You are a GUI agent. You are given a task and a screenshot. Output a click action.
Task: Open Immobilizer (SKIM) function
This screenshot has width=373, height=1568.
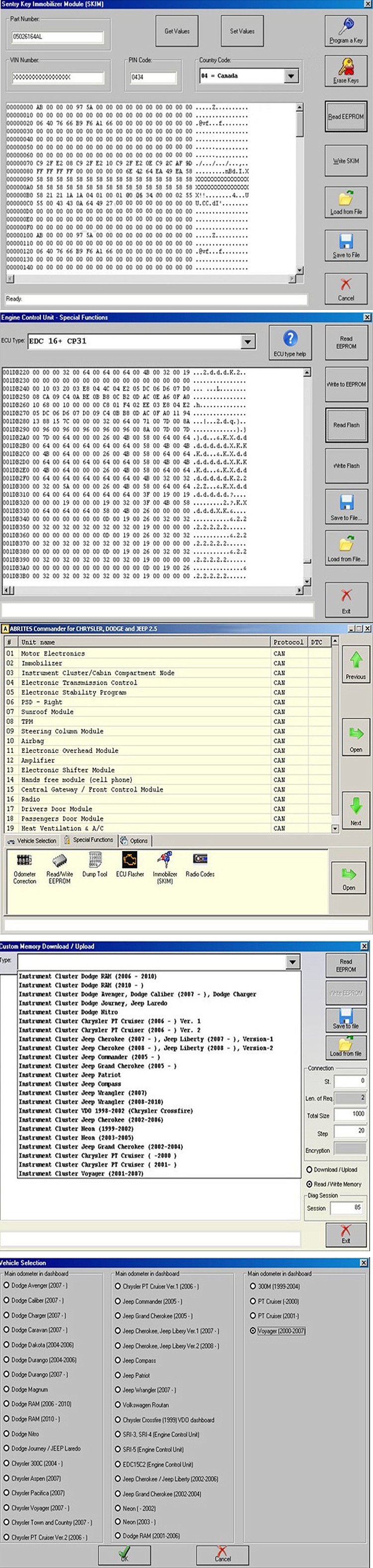(165, 869)
